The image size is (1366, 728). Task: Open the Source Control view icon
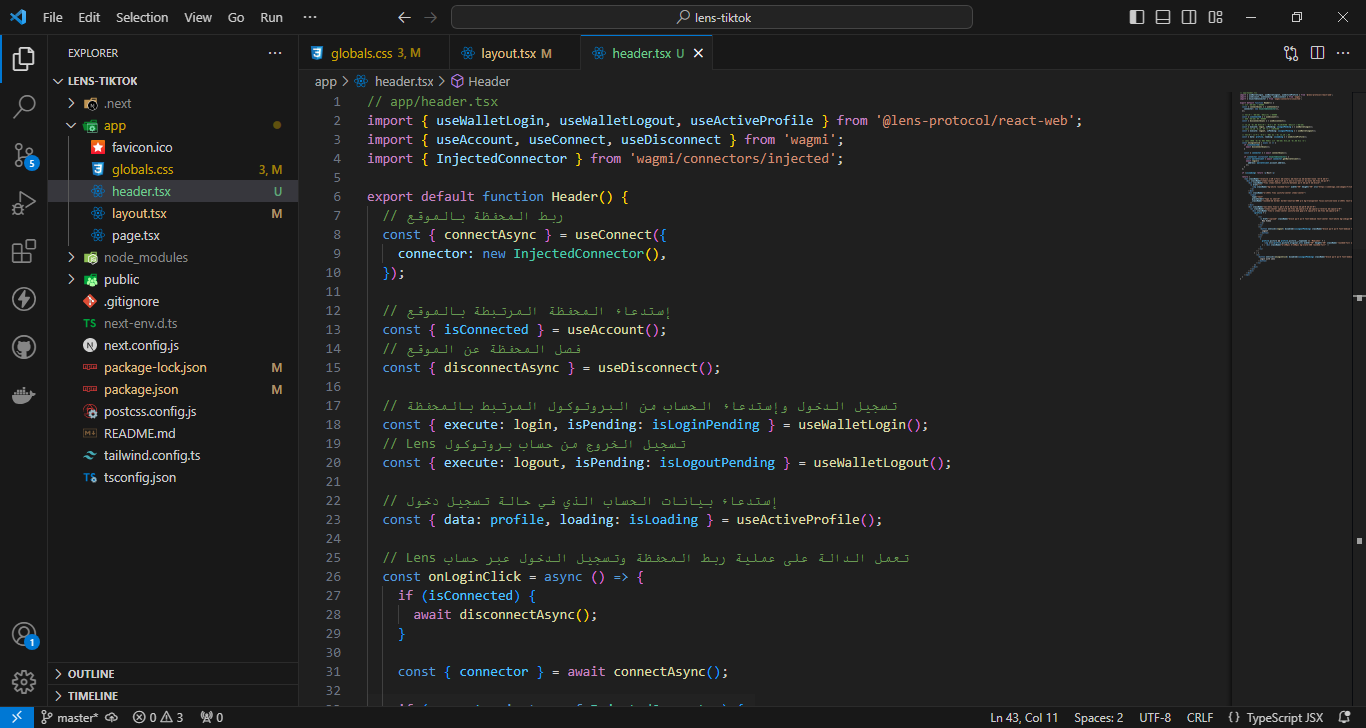click(x=24, y=154)
